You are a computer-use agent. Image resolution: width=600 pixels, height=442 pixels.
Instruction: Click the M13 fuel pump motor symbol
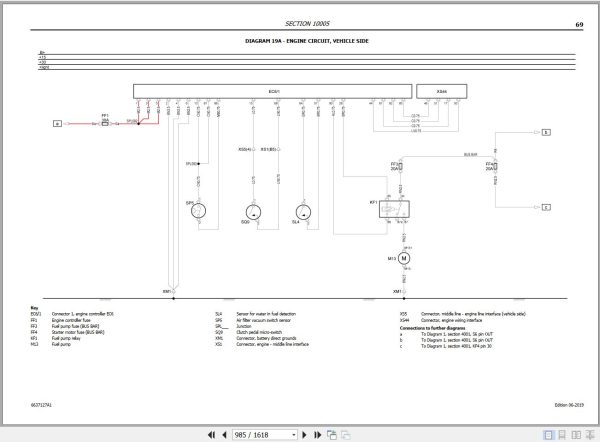point(404,258)
